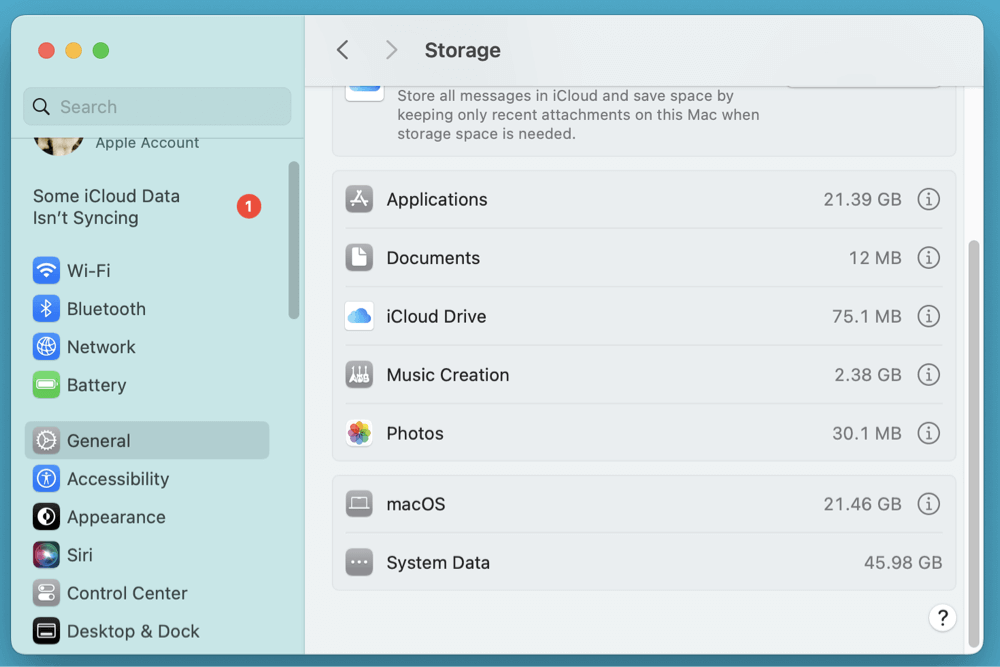This screenshot has height=667, width=1000.
Task: Show storage info for Applications
Action: coord(928,199)
